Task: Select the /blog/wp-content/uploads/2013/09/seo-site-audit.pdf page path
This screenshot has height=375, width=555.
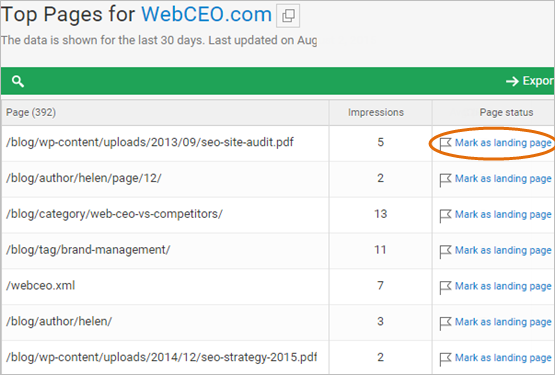Action: [150, 142]
